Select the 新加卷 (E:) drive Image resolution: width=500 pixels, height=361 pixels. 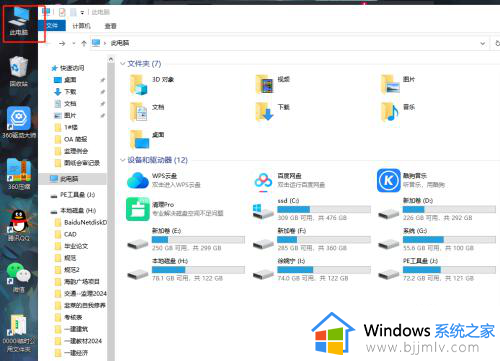click(186, 239)
